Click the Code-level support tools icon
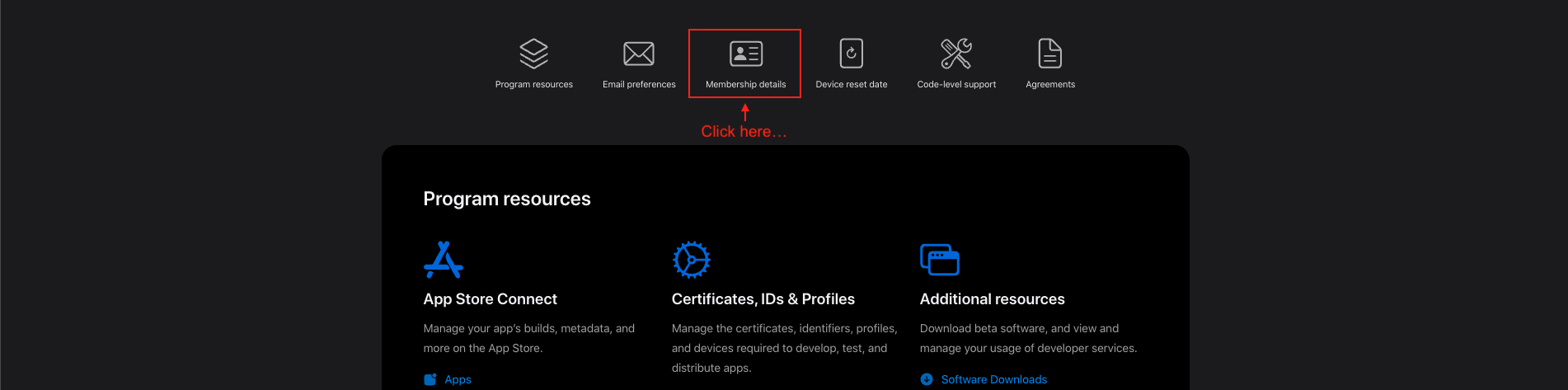 point(956,54)
